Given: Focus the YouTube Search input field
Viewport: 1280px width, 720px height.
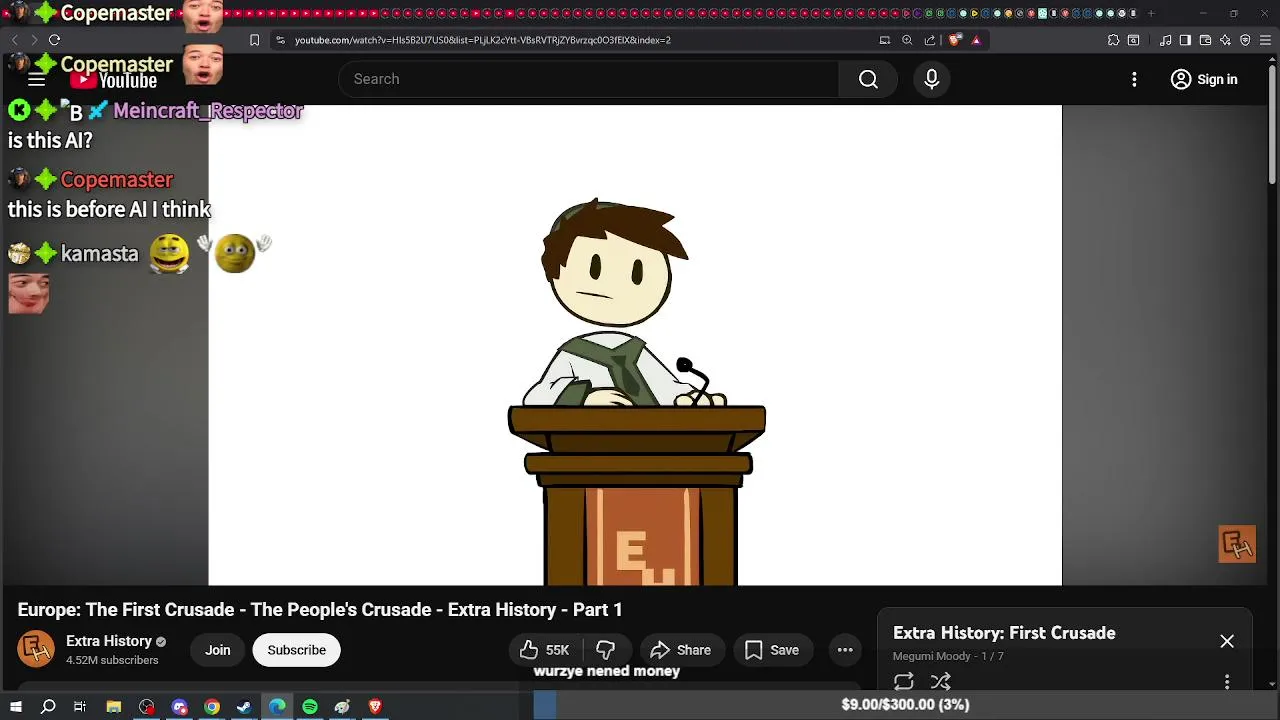Looking at the screenshot, I should (589, 79).
